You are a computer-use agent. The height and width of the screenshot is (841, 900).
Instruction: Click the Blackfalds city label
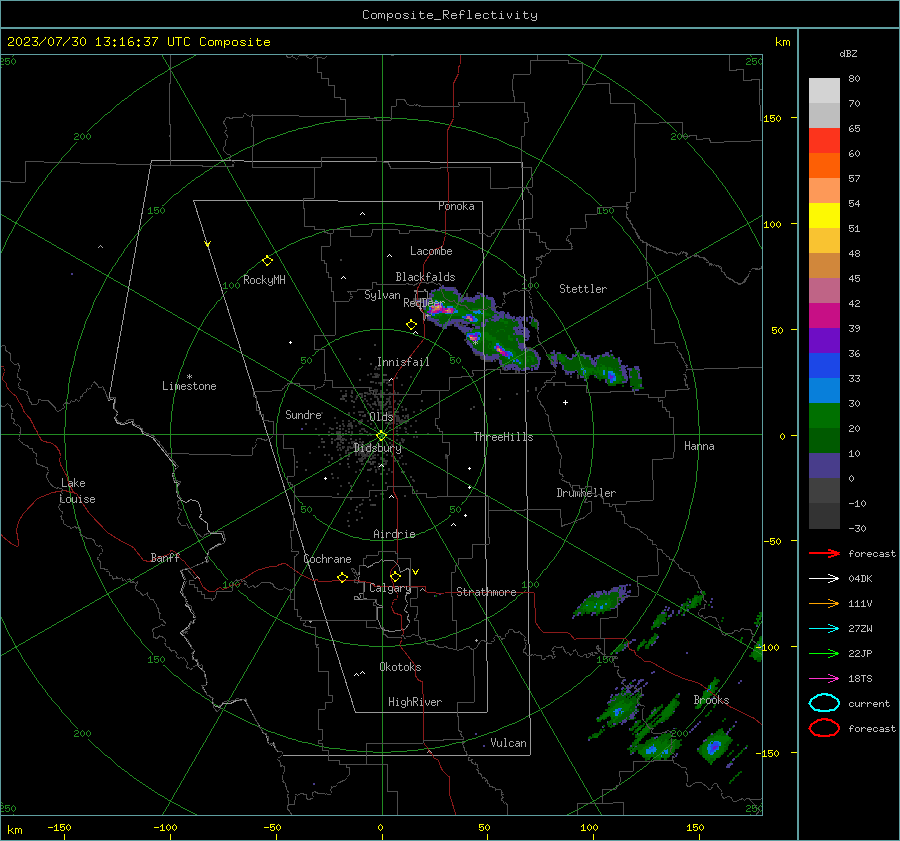[425, 277]
